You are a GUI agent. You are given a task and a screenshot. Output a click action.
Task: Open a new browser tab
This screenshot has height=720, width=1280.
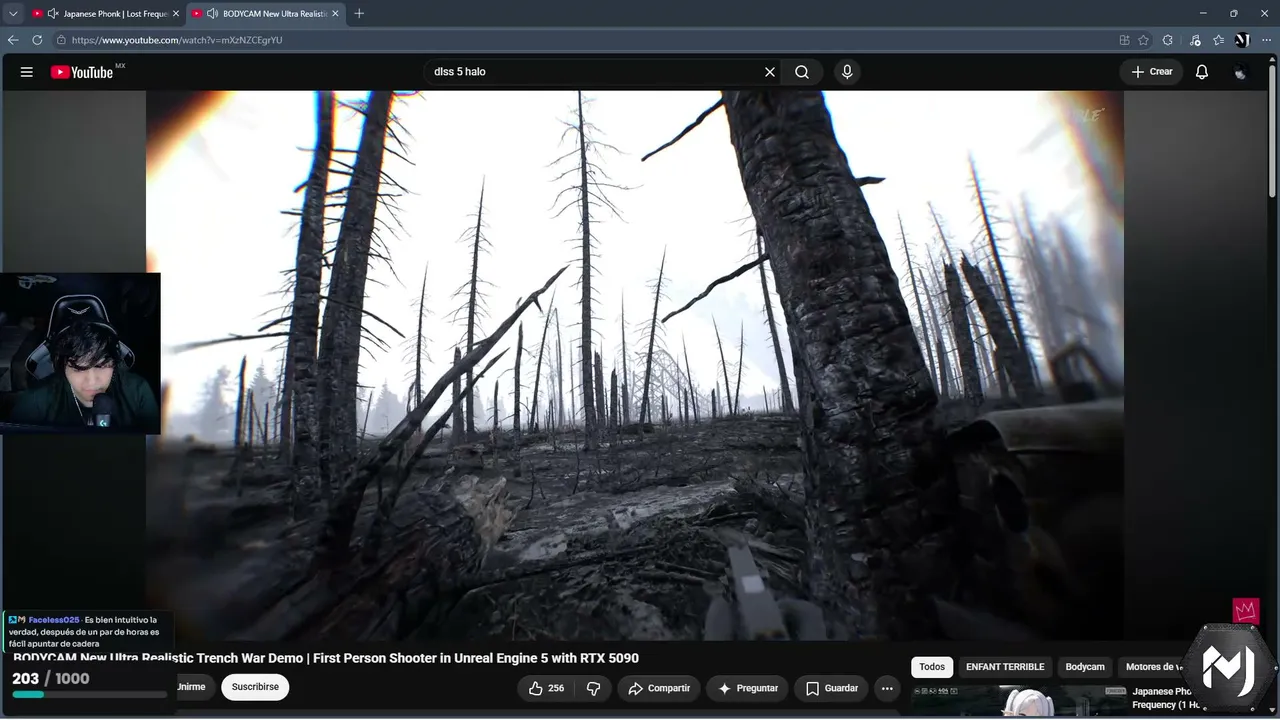[359, 13]
